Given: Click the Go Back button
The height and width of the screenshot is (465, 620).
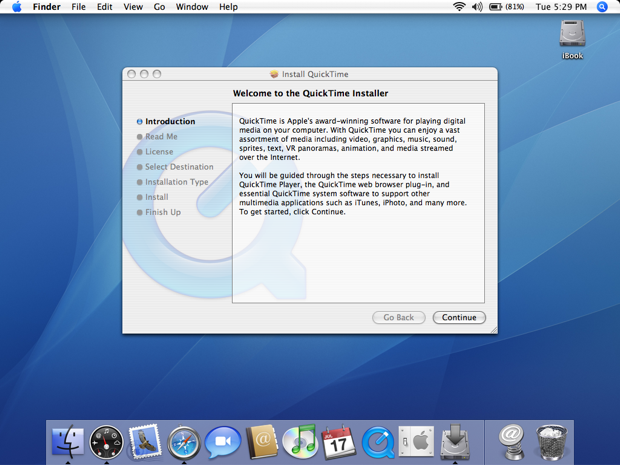Looking at the screenshot, I should (x=399, y=318).
